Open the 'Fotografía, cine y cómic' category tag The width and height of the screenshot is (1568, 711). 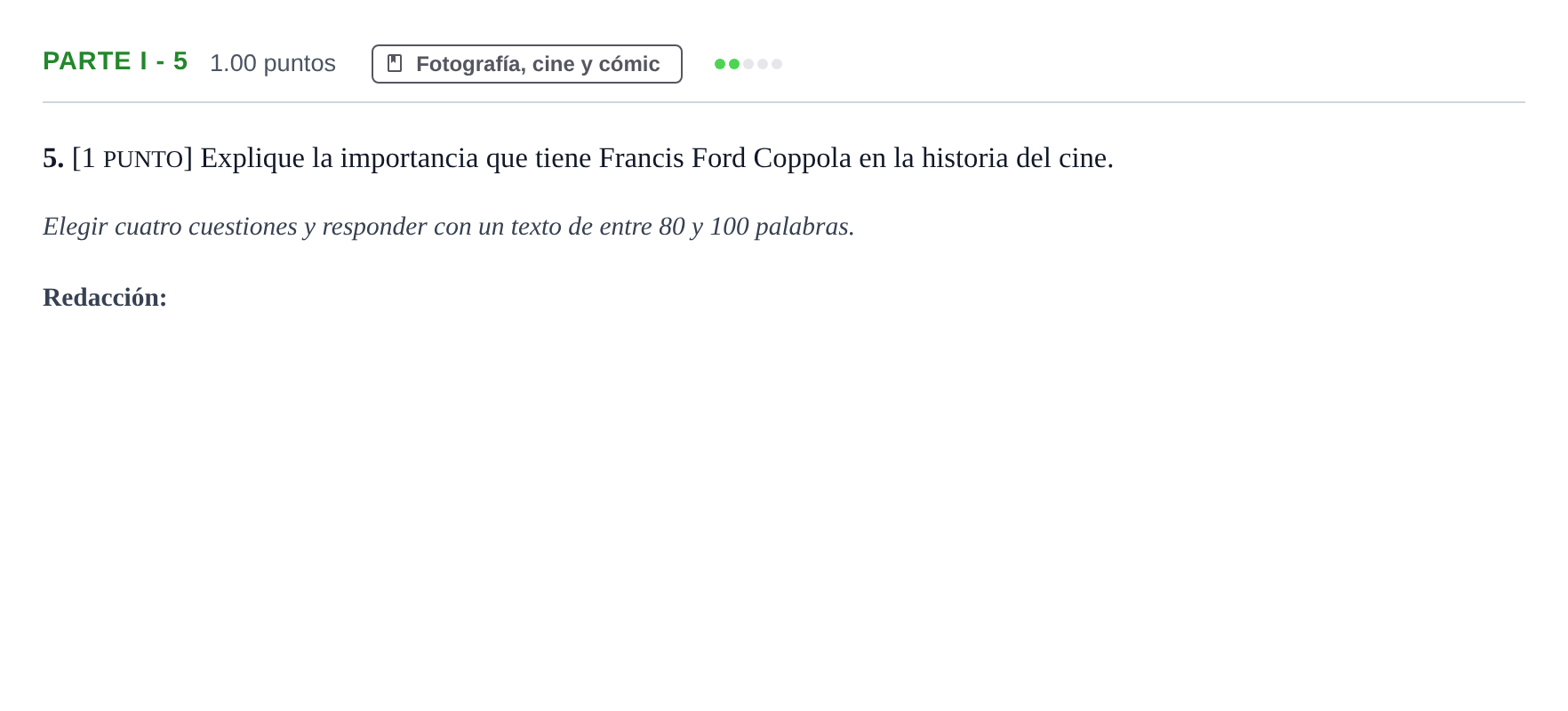527,64
